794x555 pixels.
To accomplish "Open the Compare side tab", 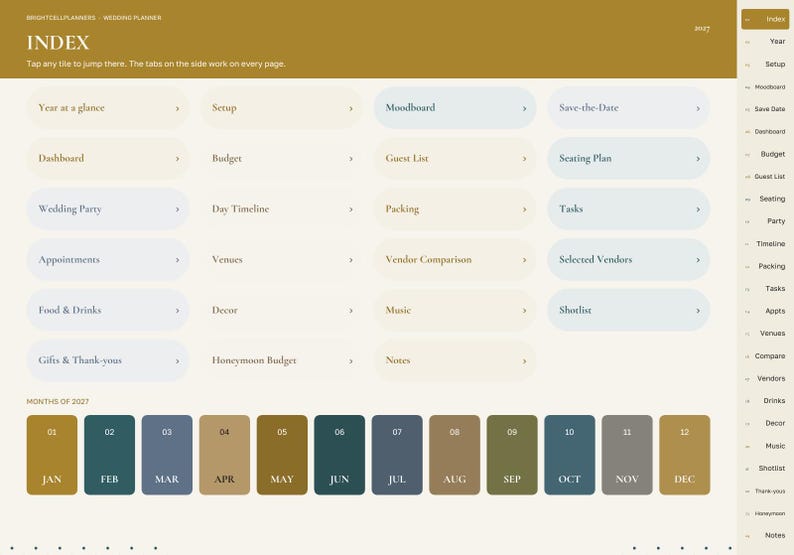I will pyautogui.click(x=765, y=356).
